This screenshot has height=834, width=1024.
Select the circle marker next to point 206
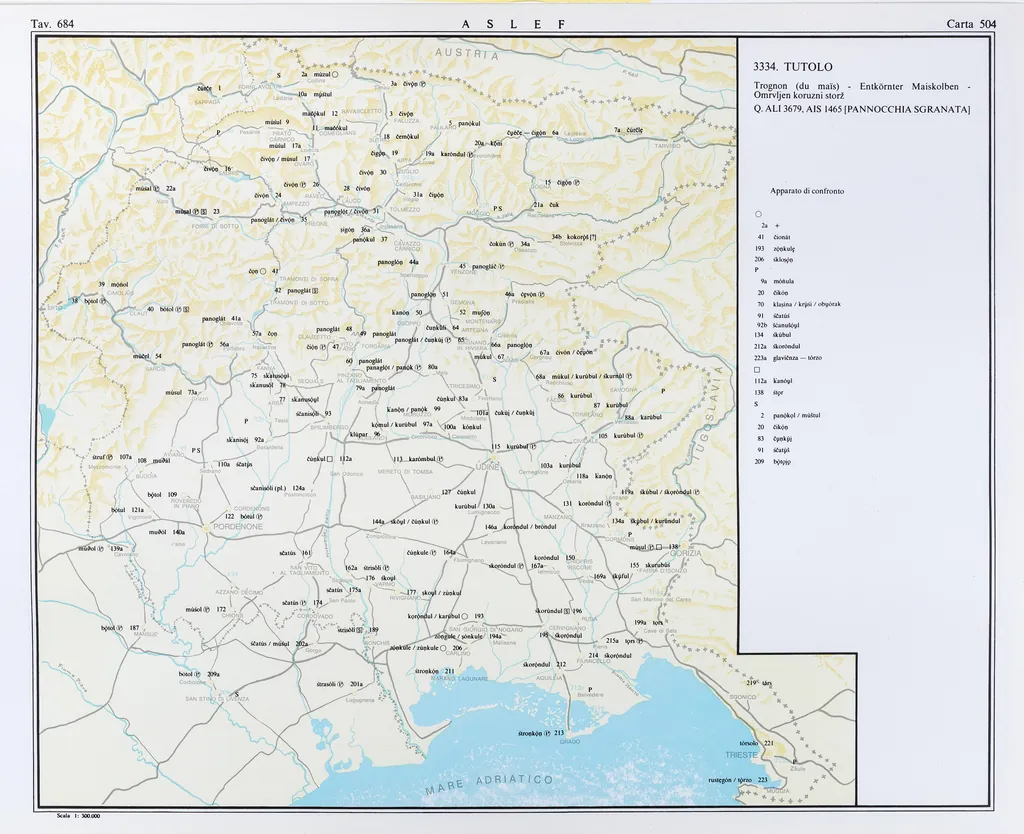(442, 648)
